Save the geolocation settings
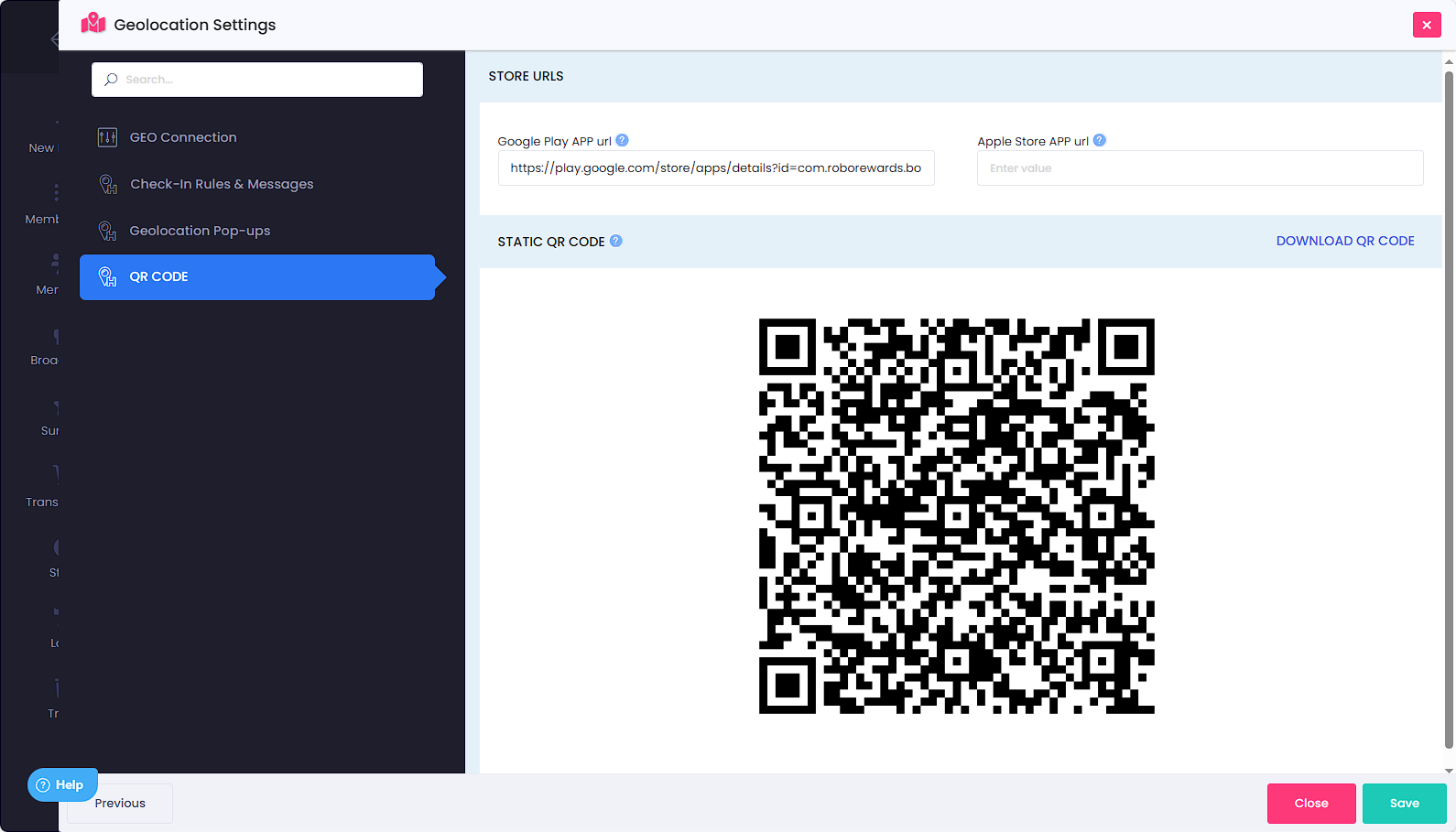The width and height of the screenshot is (1456, 832). pos(1405,804)
